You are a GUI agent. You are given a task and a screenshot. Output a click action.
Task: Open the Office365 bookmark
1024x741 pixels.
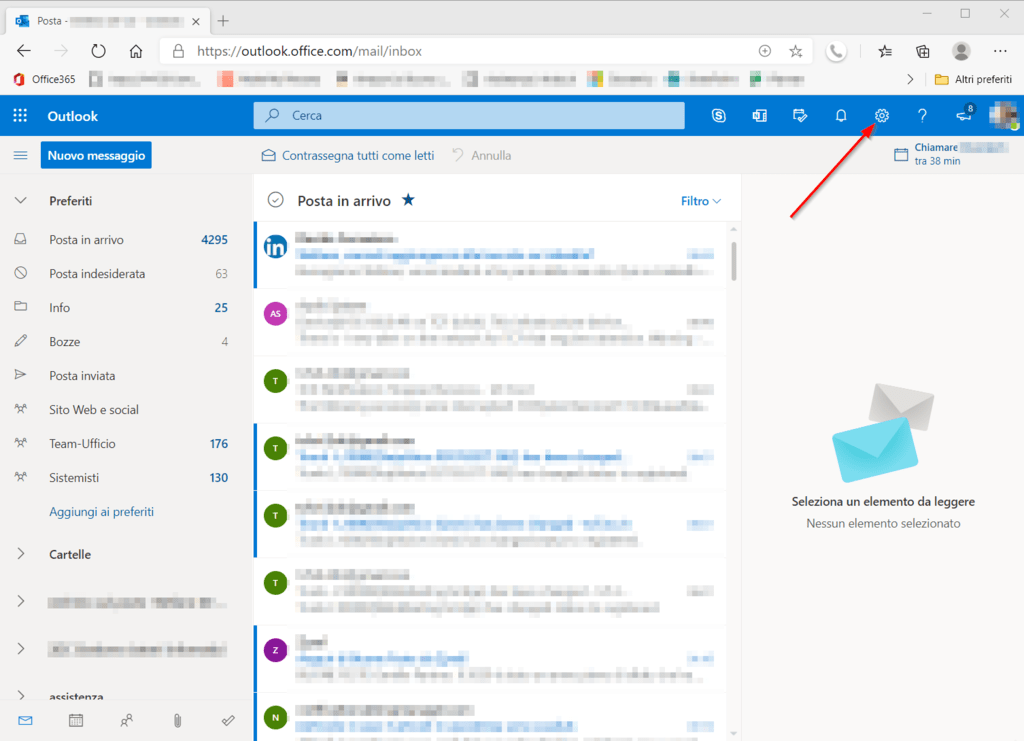point(44,79)
